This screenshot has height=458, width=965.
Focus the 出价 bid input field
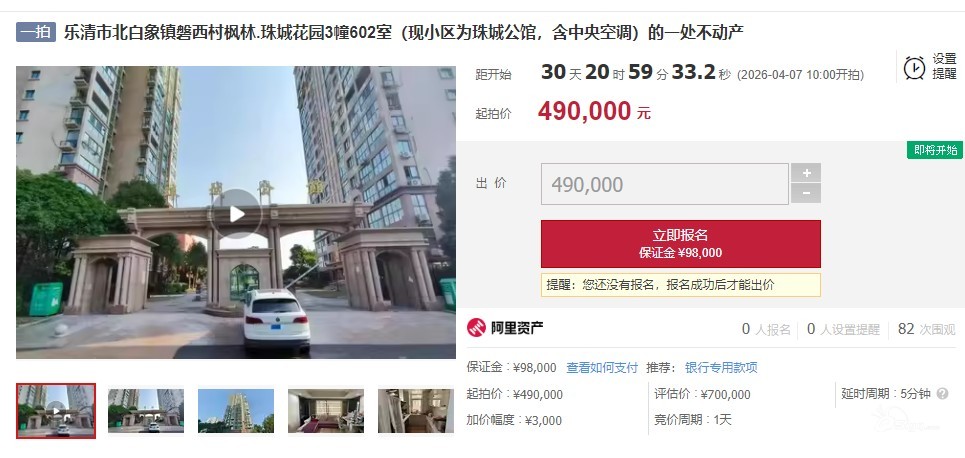pyautogui.click(x=665, y=184)
